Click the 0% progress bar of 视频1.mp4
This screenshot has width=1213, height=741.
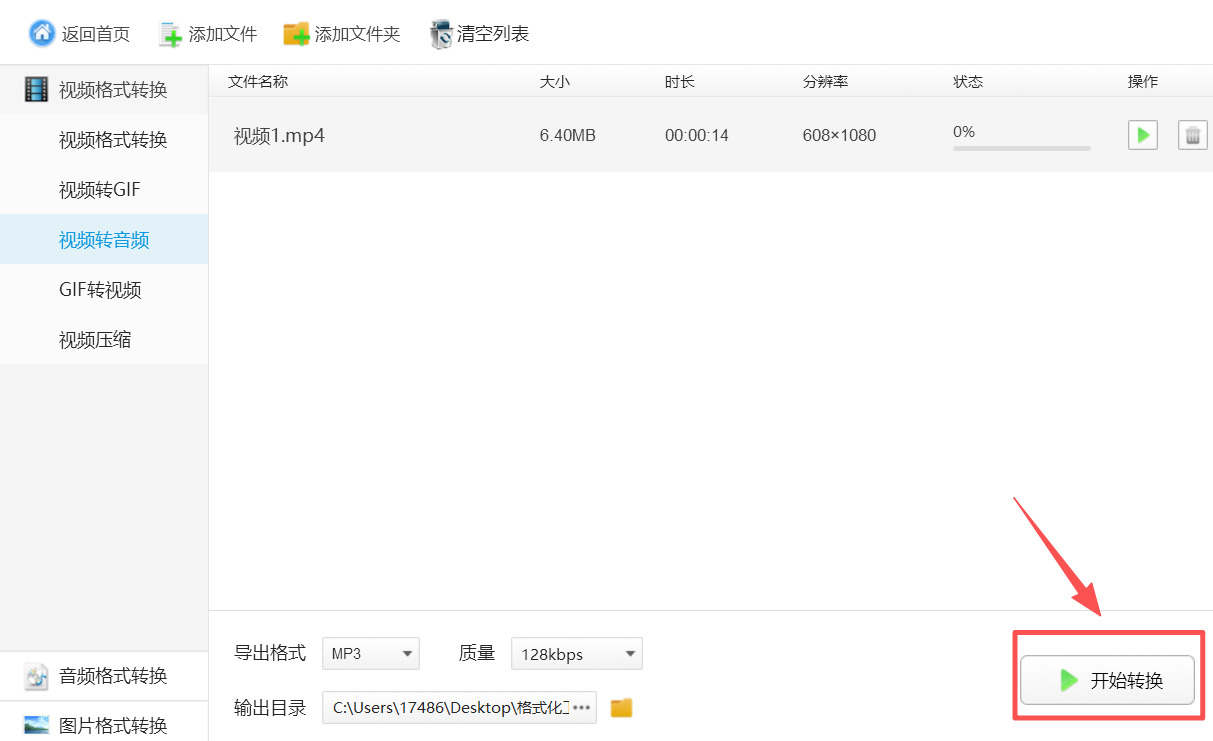[1022, 148]
